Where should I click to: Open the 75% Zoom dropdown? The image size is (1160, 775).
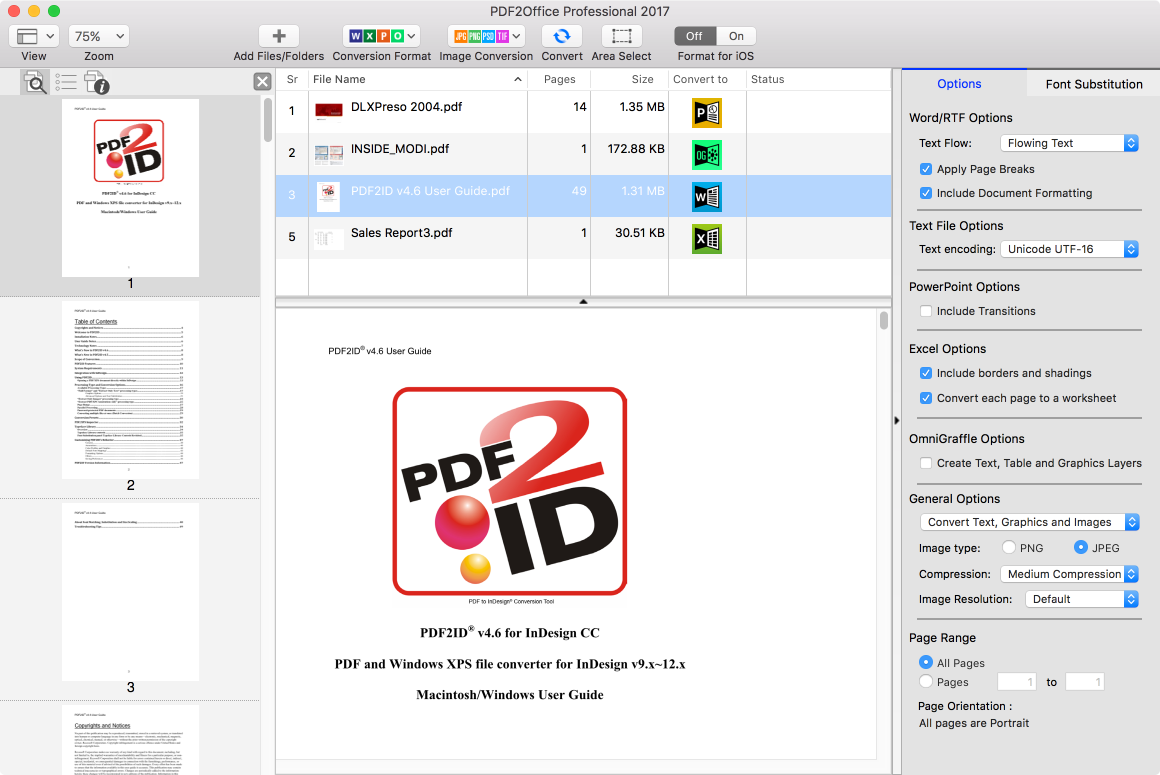[99, 36]
